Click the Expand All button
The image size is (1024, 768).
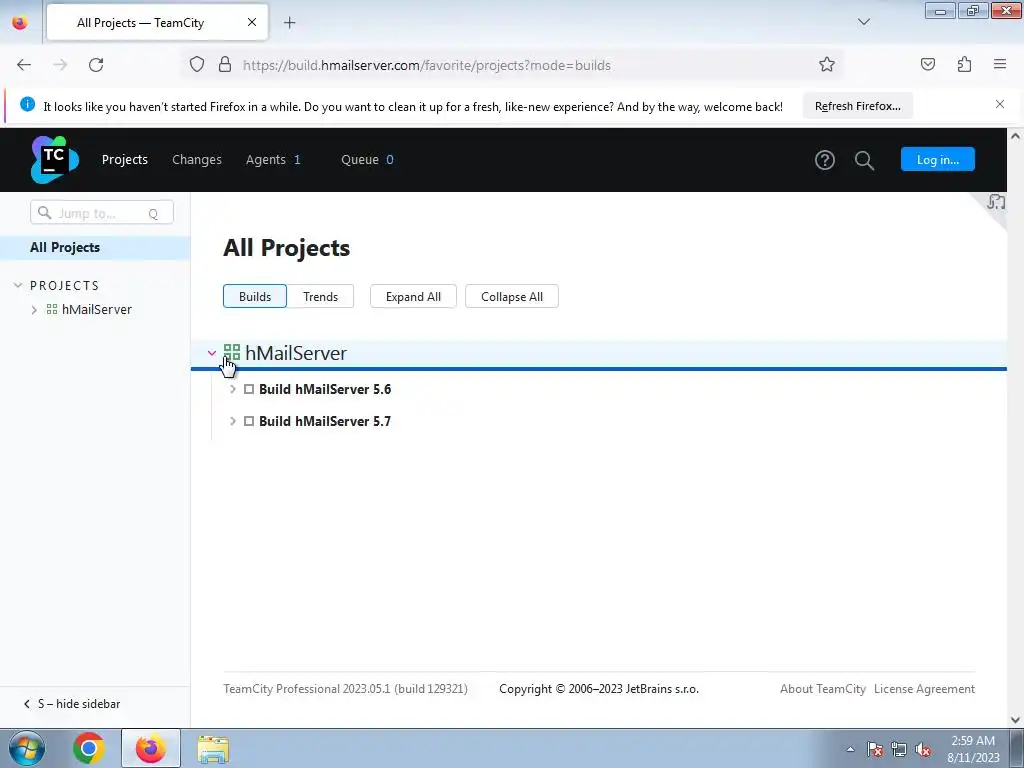coord(413,296)
